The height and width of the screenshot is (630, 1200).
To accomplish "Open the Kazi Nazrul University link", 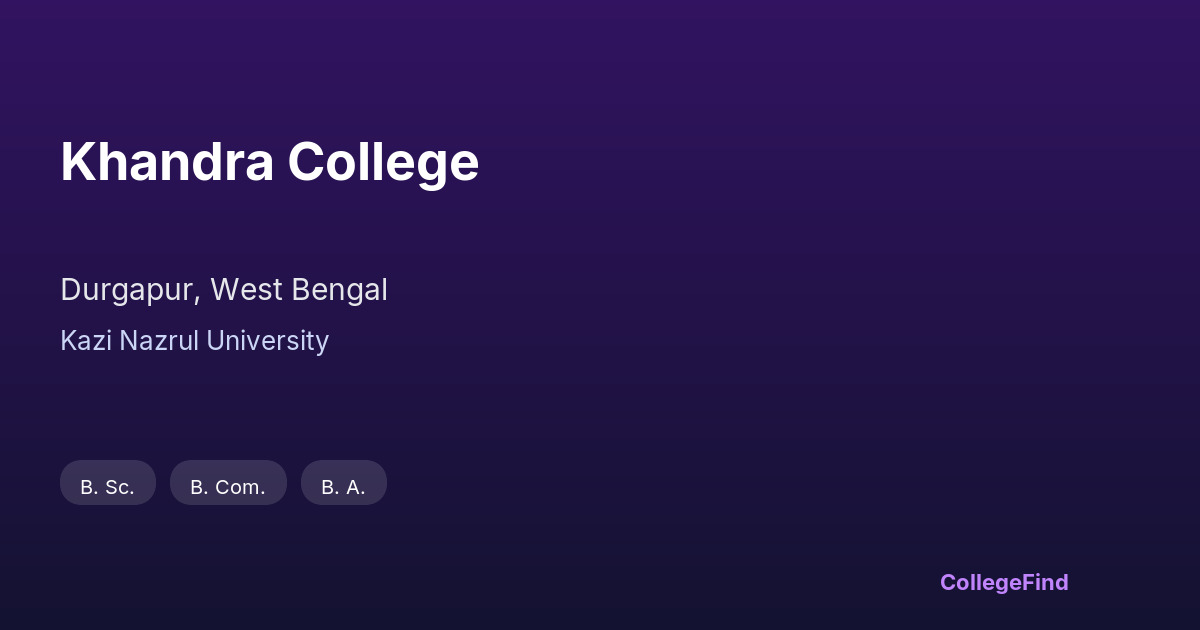I will 194,341.
